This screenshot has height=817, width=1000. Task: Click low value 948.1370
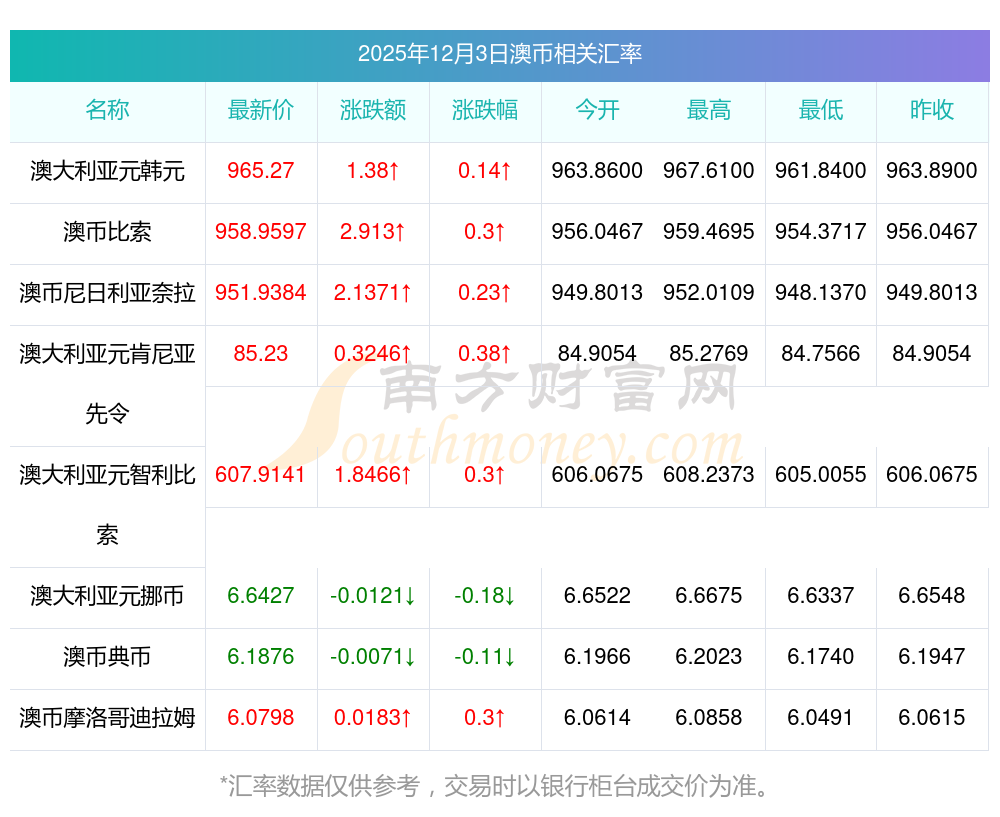point(821,293)
